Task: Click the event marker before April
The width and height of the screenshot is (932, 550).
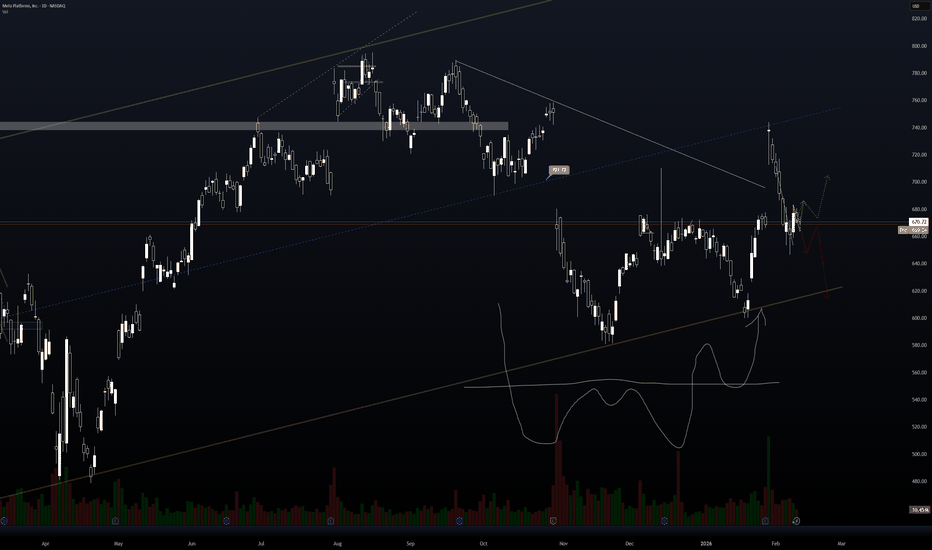Action: [4, 521]
